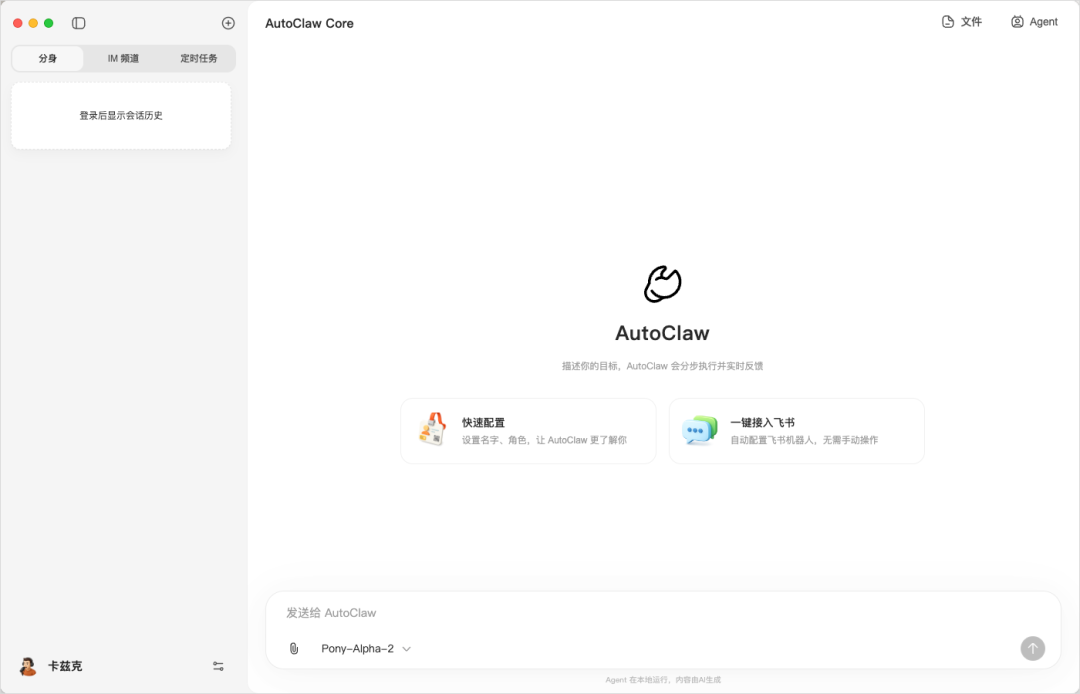The height and width of the screenshot is (694, 1080).
Task: Click the Agent 在本地运行 disclaimer text
Action: pos(663,680)
